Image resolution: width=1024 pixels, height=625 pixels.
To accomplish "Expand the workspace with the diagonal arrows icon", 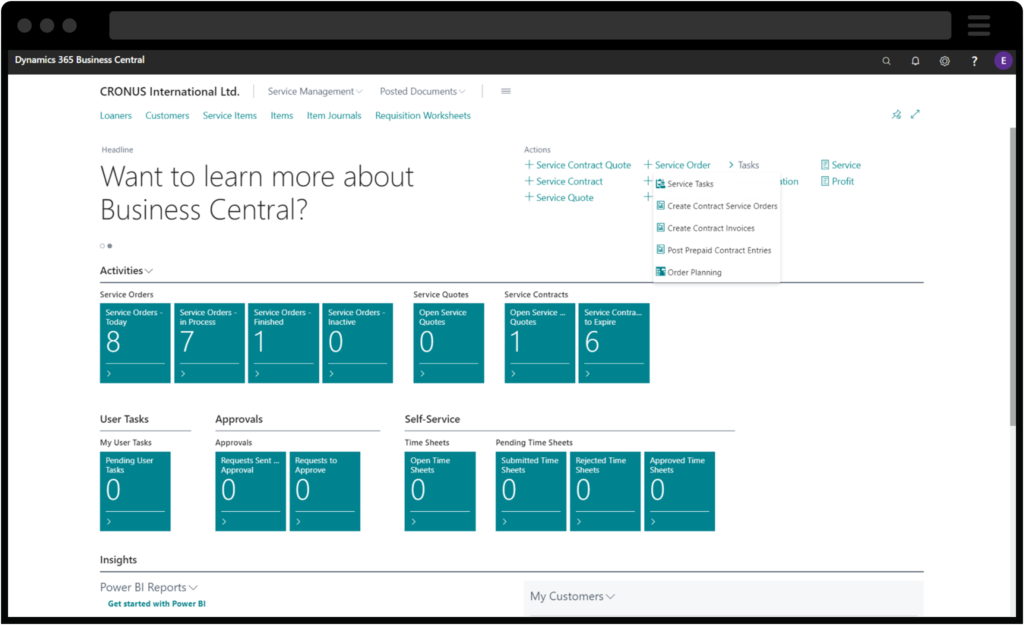I will click(915, 114).
